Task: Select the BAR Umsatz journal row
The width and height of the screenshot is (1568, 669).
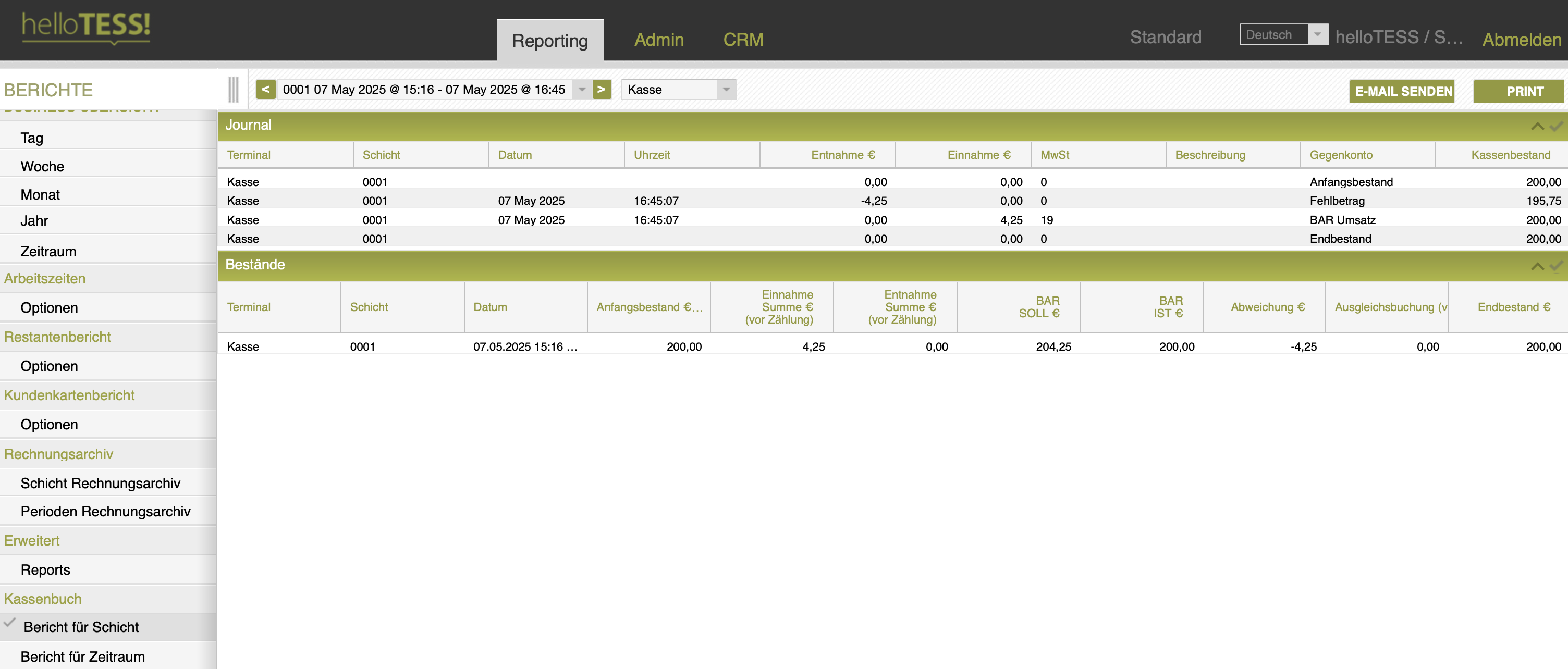Action: click(893, 220)
